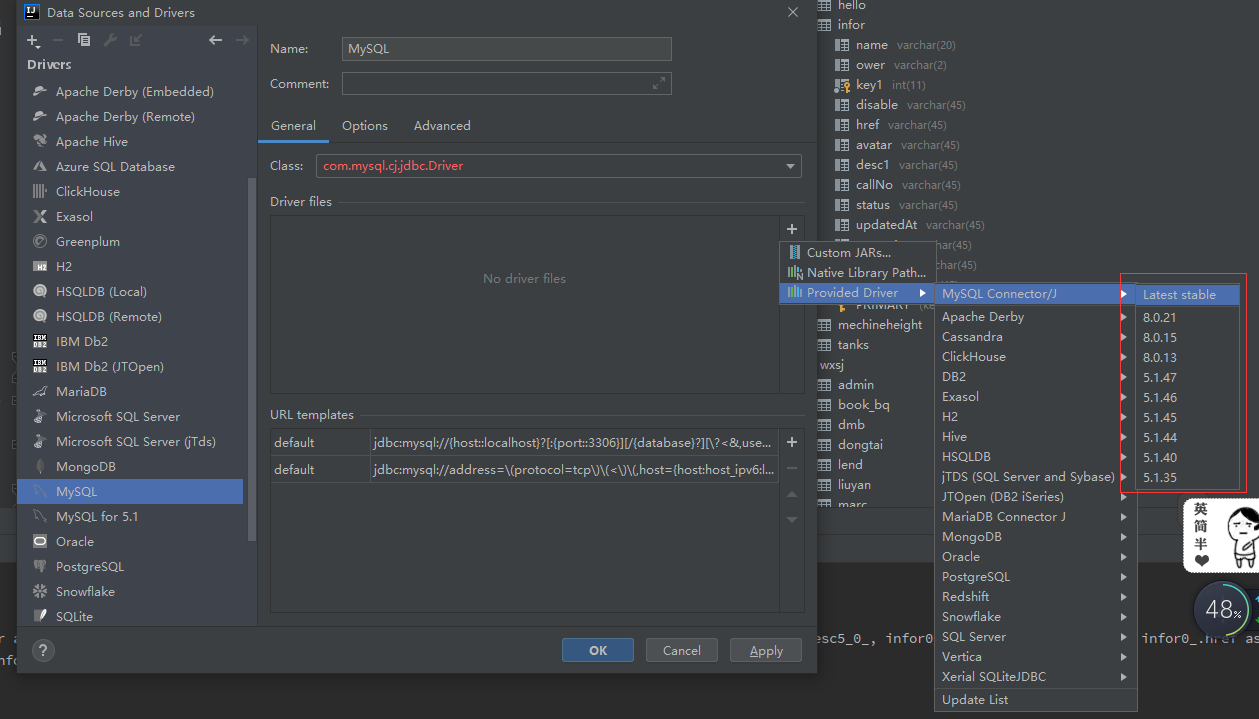
Task: Expand the PostgreSQL submenu arrow in driver list
Action: (x=1124, y=577)
